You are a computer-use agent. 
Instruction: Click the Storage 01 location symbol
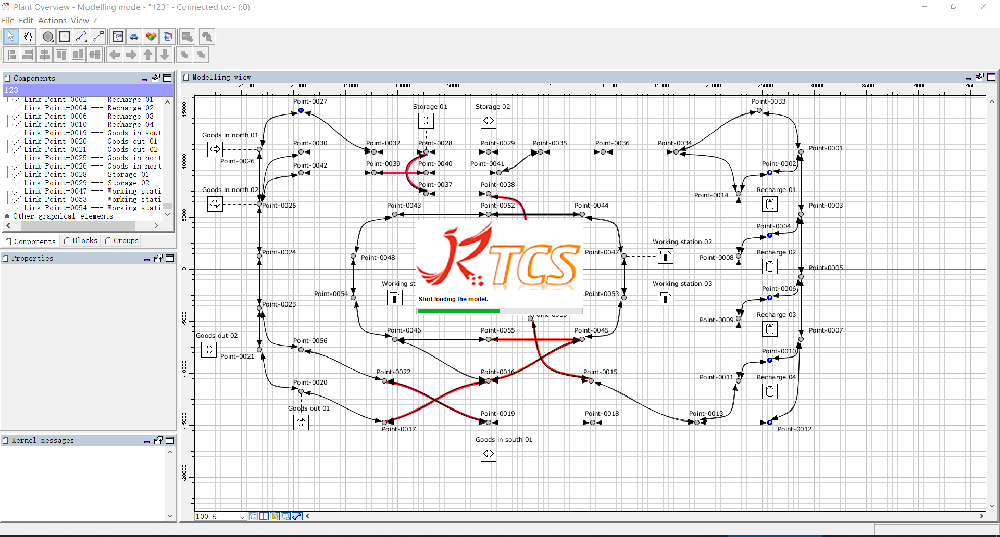[426, 120]
